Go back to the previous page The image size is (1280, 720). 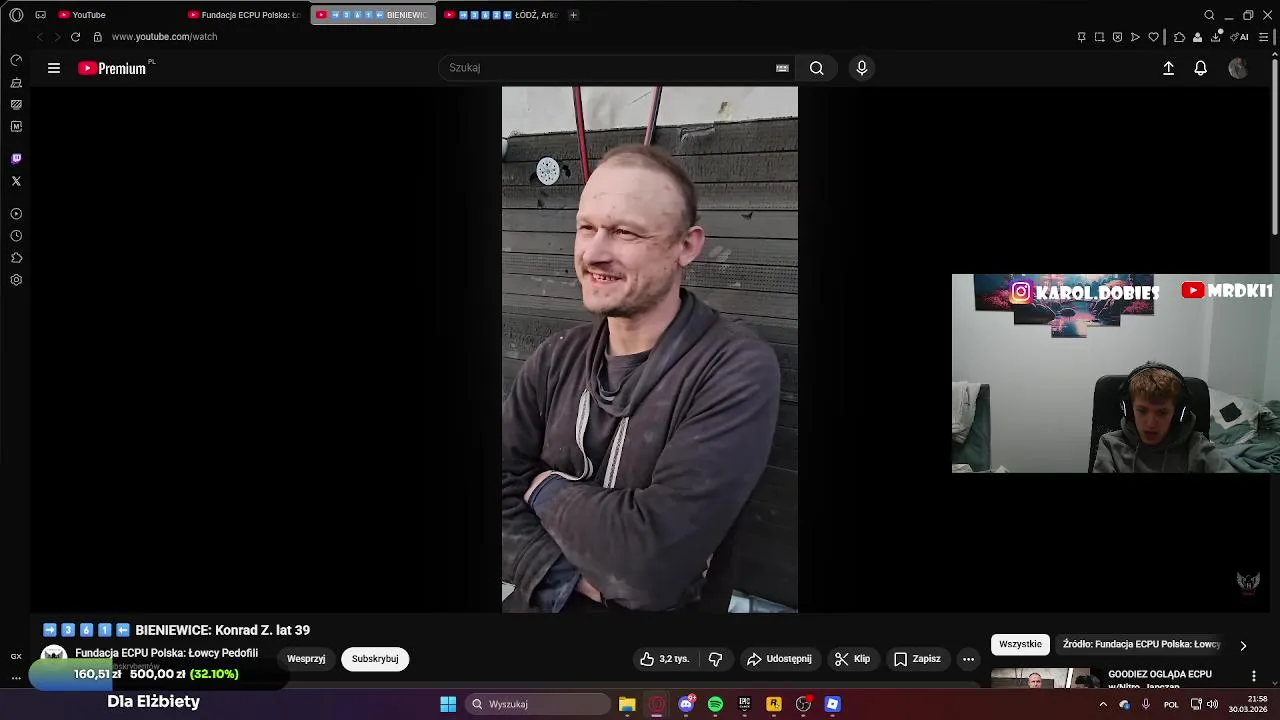coord(40,37)
